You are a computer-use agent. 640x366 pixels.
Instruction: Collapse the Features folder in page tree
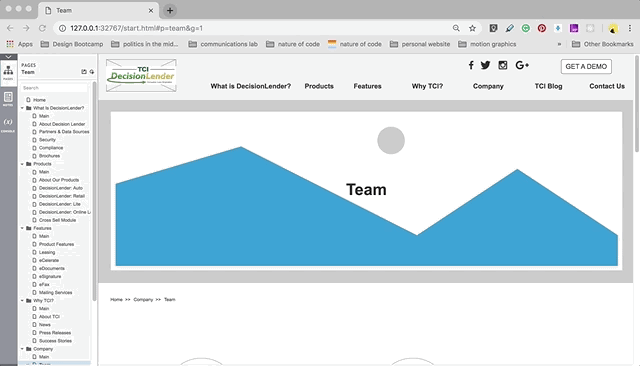pos(22,228)
